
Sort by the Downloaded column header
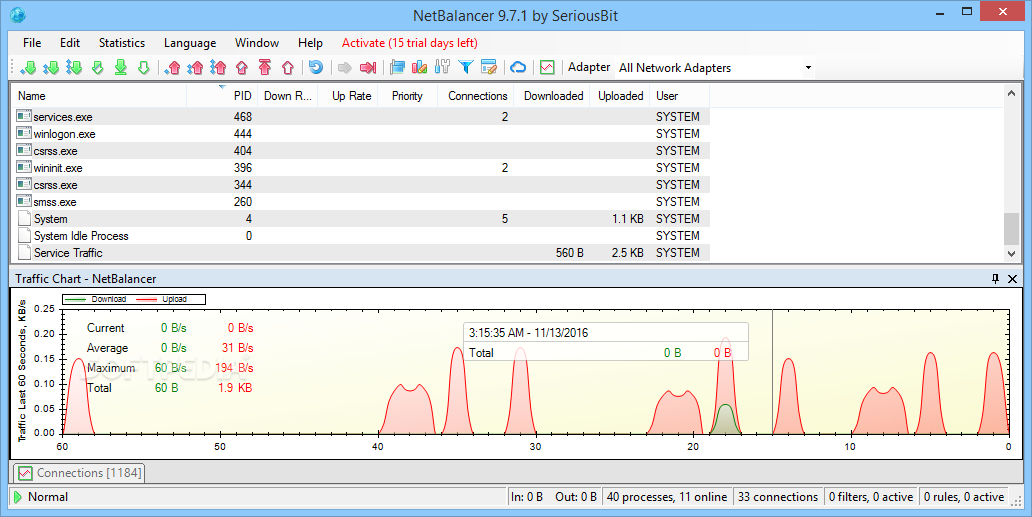point(552,96)
